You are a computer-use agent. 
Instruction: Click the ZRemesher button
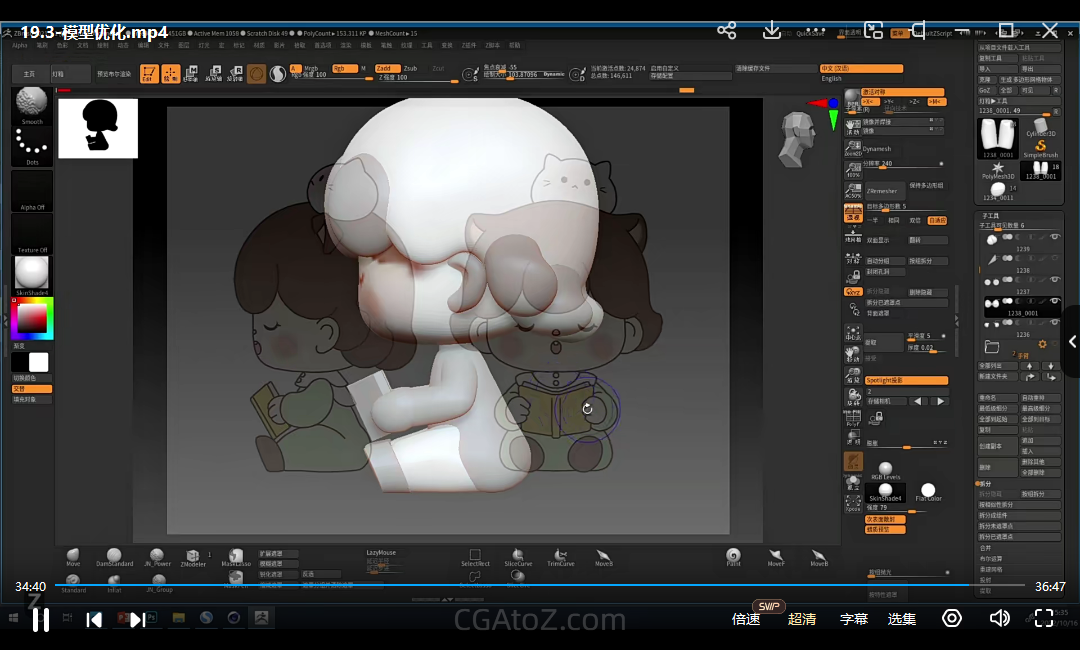tap(883, 190)
